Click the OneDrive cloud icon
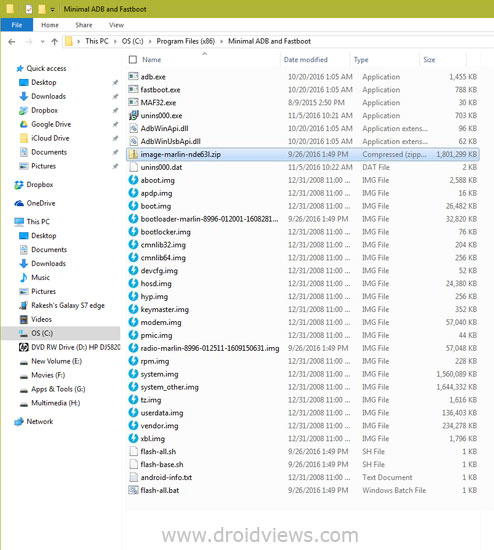This screenshot has width=494, height=550. coord(19,203)
